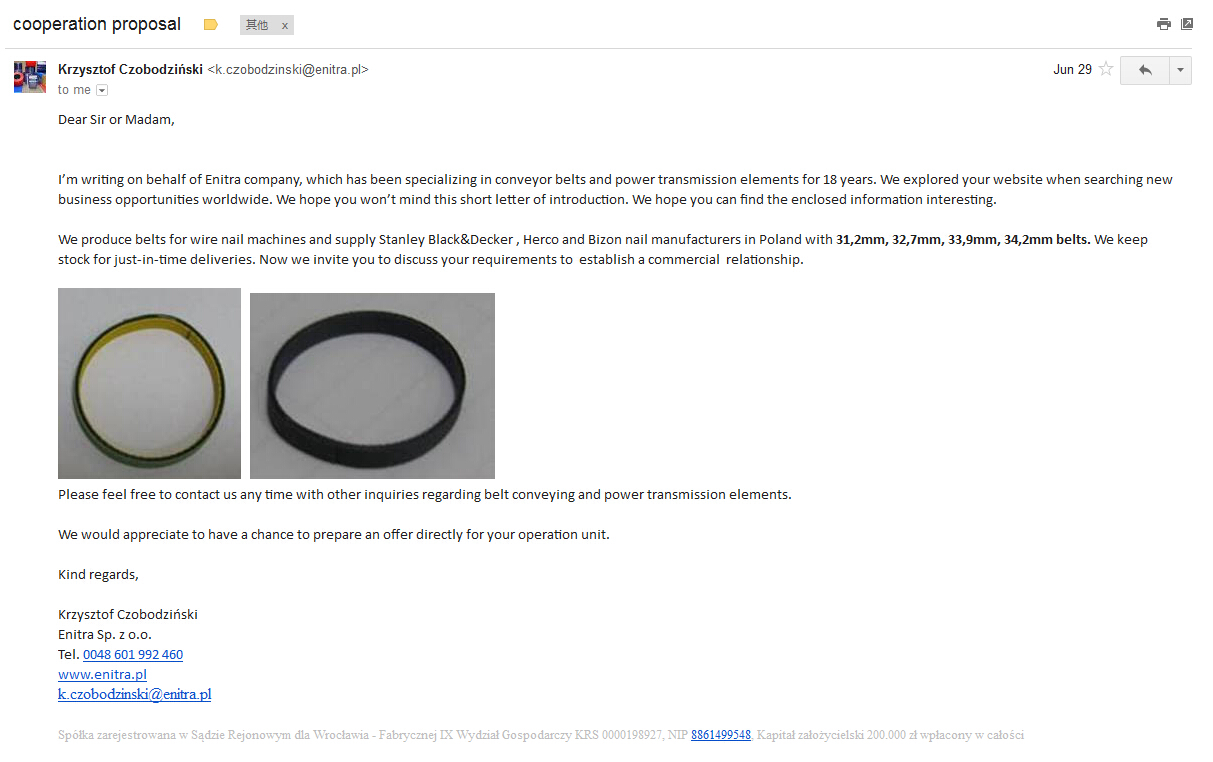The width and height of the screenshot is (1213, 762).
Task: Click the 其他 label tag
Action: coord(257,25)
